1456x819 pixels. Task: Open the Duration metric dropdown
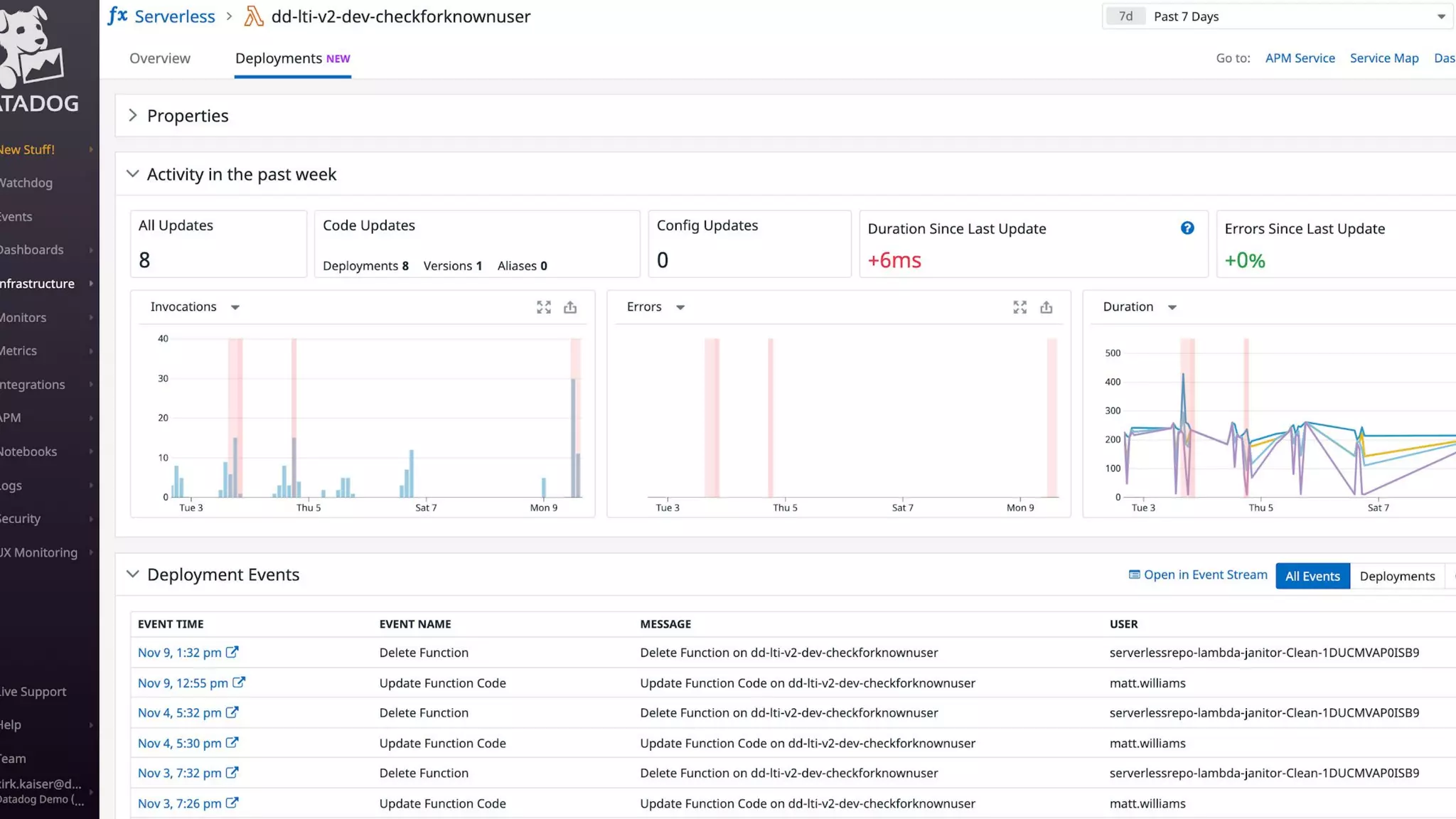pyautogui.click(x=1172, y=307)
